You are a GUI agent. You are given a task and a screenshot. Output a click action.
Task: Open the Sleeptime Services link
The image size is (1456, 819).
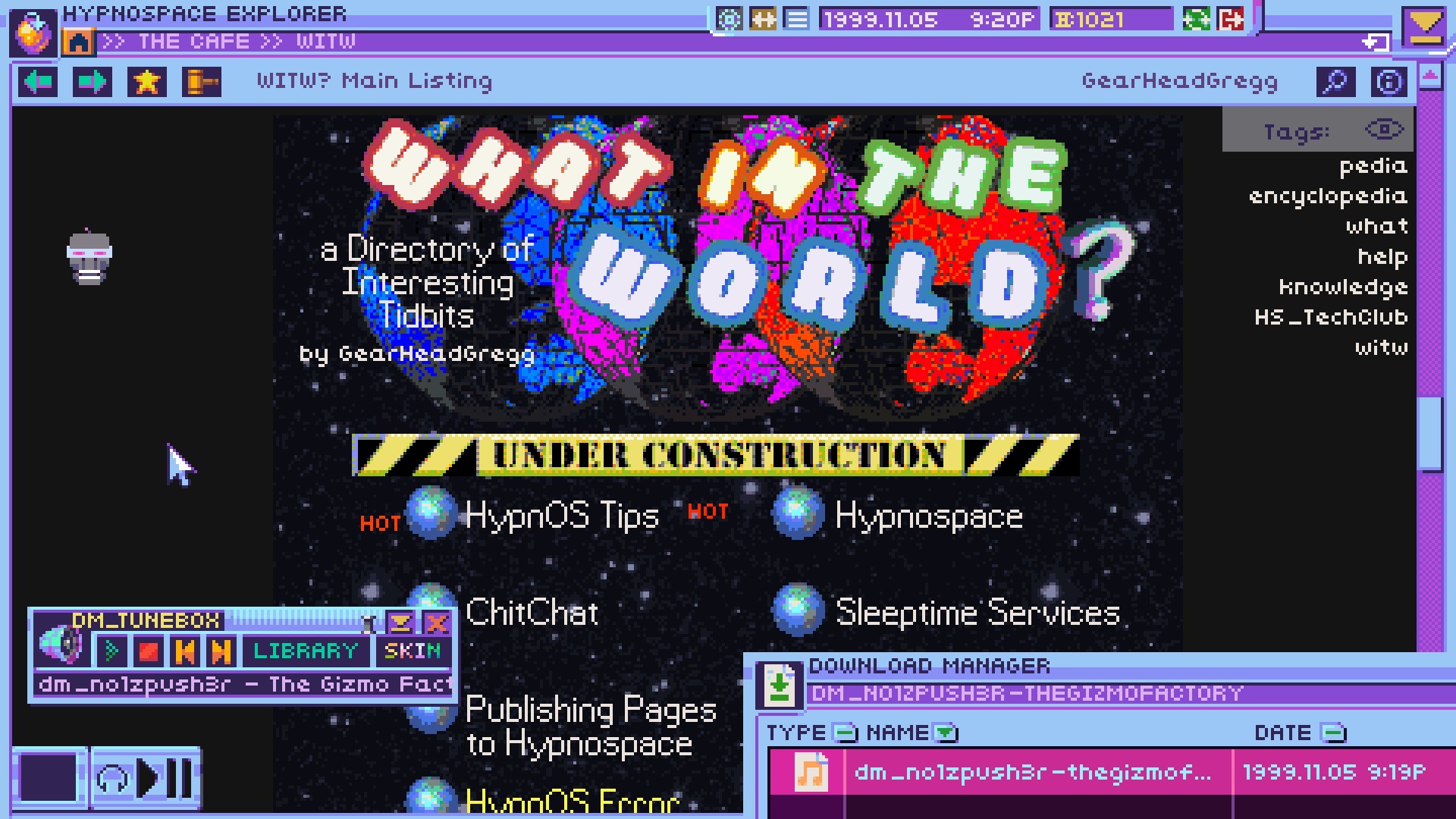(x=977, y=612)
